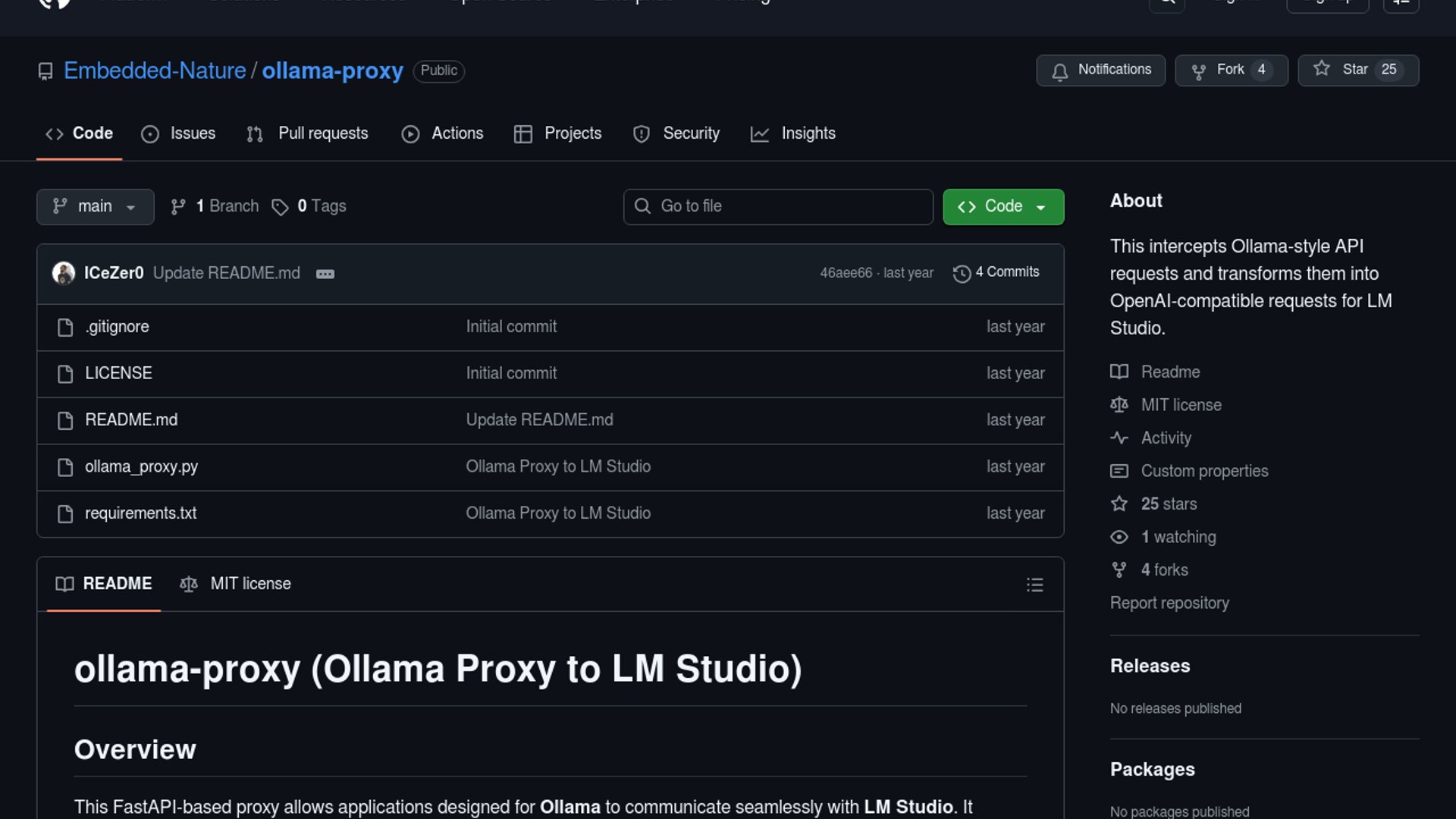The width and height of the screenshot is (1456, 819).
Task: Star the repository with star icon
Action: 1357,70
